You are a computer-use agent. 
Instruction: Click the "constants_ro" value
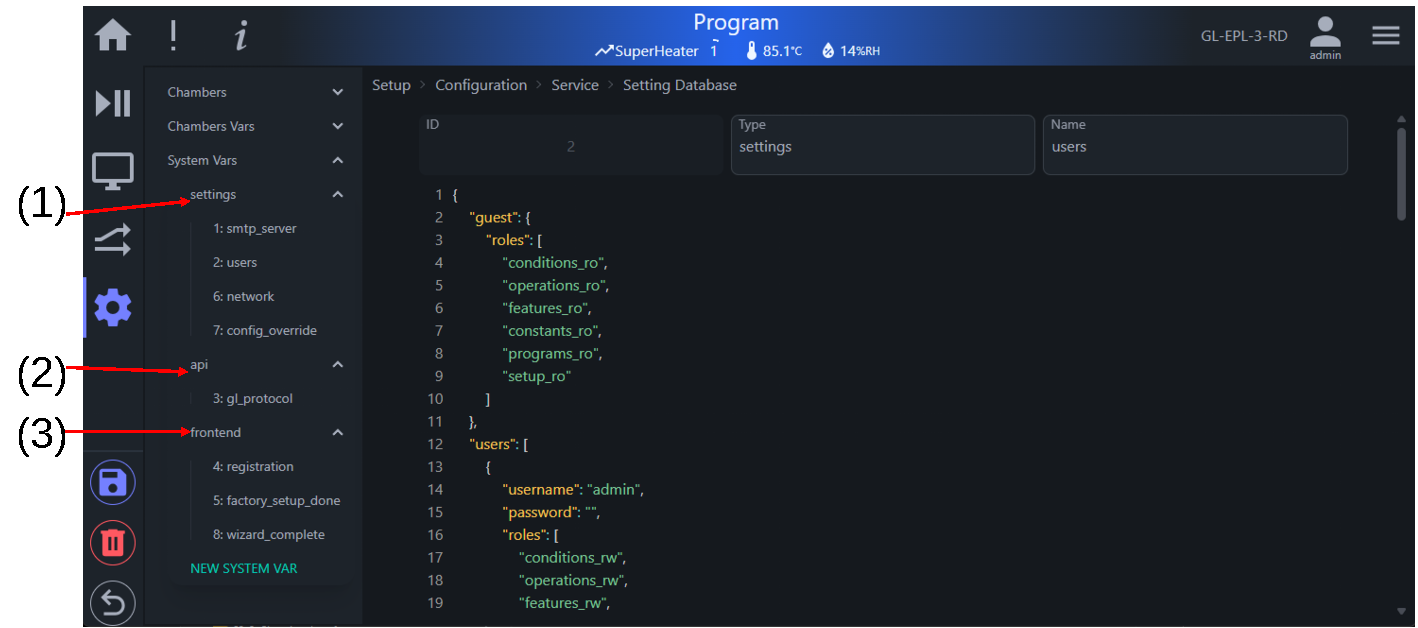550,331
